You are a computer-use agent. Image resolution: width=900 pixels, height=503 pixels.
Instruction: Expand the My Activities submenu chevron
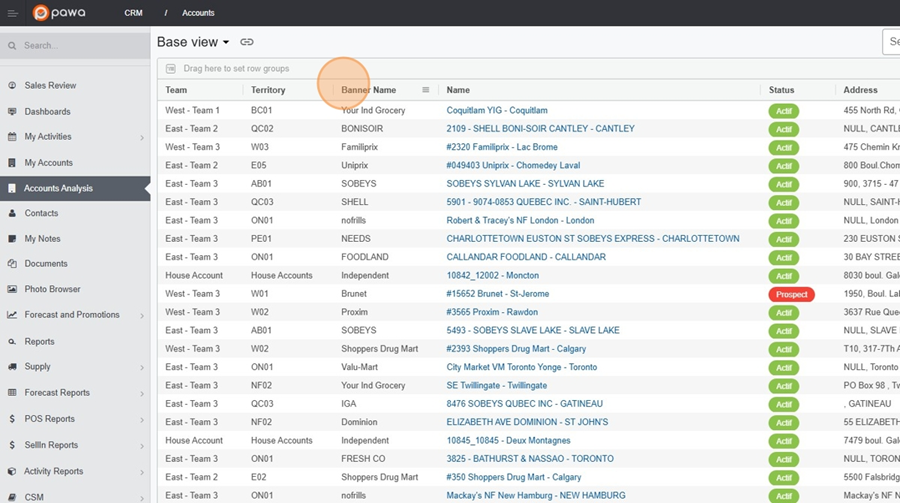[x=142, y=138]
